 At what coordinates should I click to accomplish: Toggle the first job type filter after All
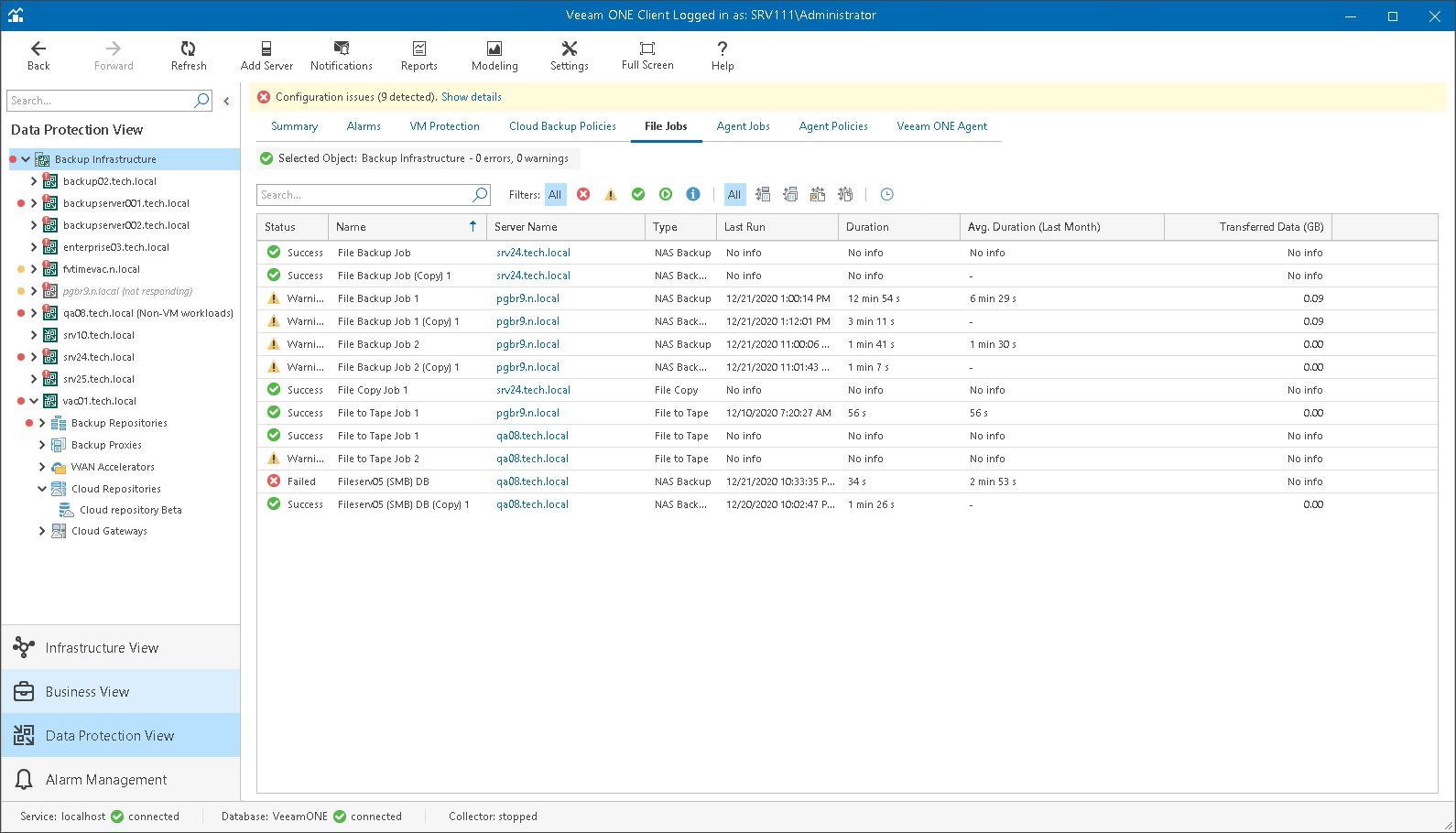pos(763,194)
